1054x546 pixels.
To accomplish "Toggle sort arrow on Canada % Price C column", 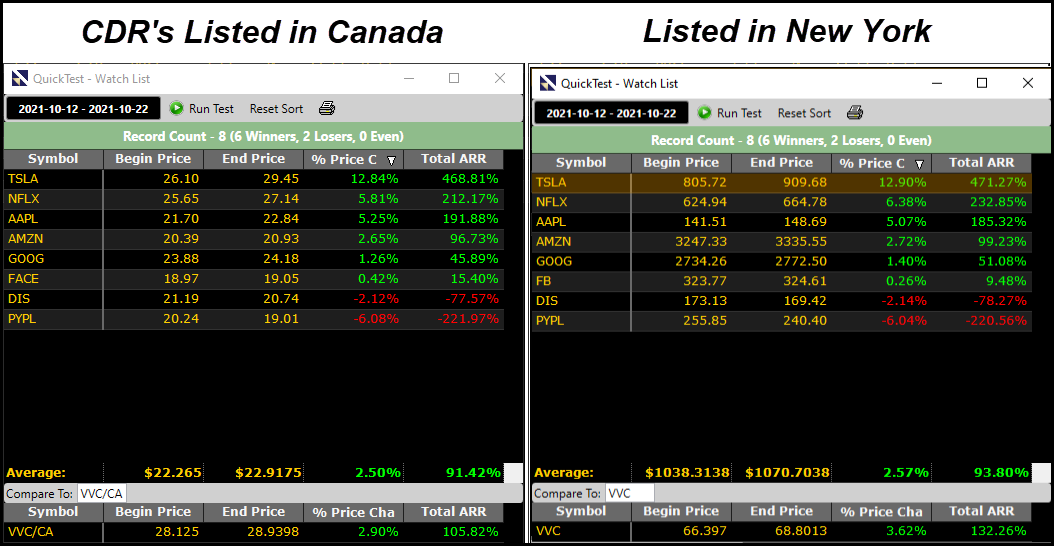I will pos(392,161).
